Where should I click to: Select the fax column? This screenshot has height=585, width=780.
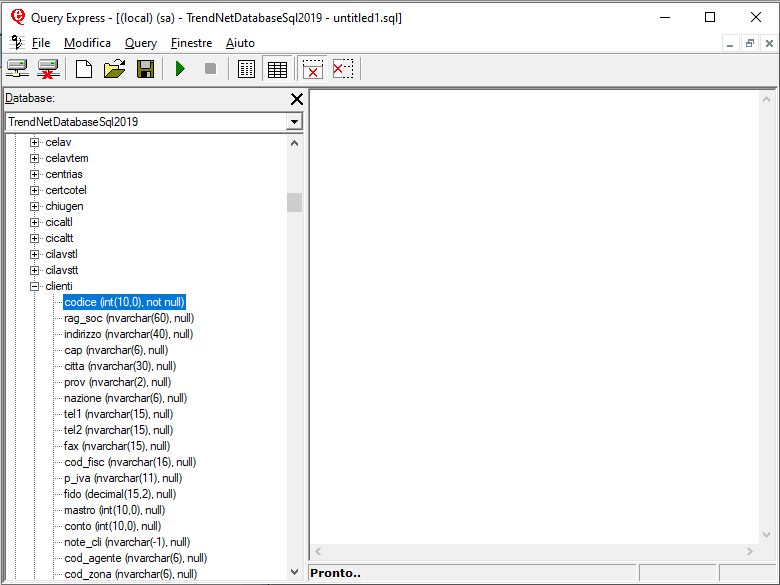(117, 446)
